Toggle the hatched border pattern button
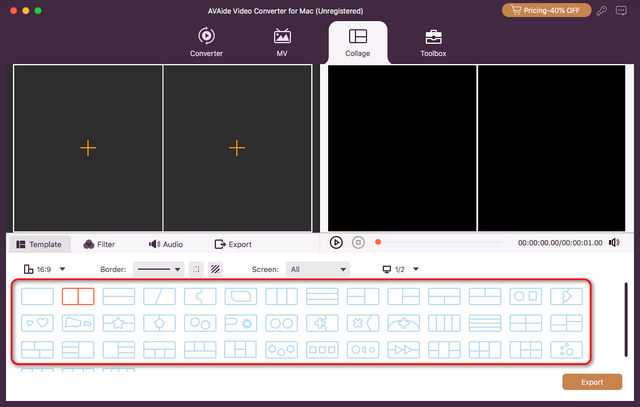Screen dimensions: 640x407 click(x=215, y=269)
